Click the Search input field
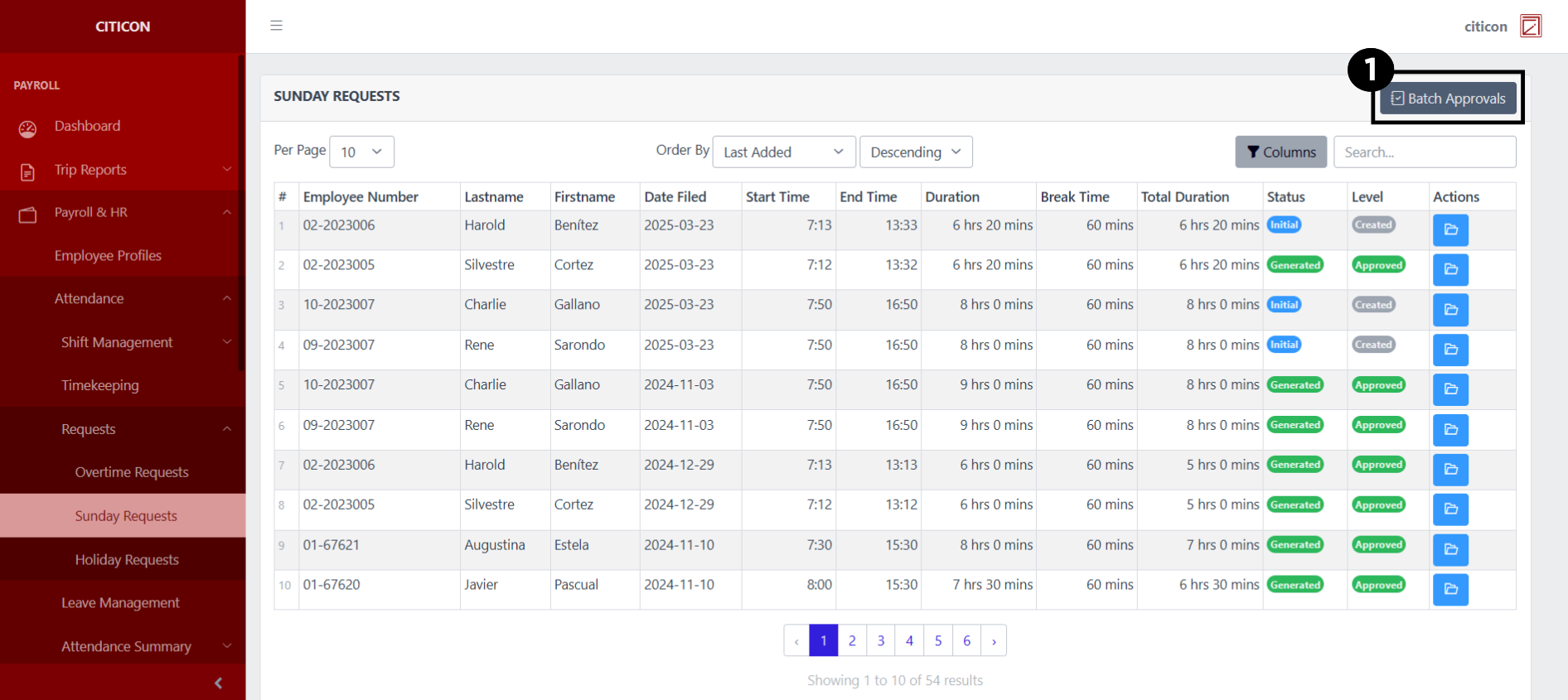This screenshot has width=1568, height=700. 1424,152
